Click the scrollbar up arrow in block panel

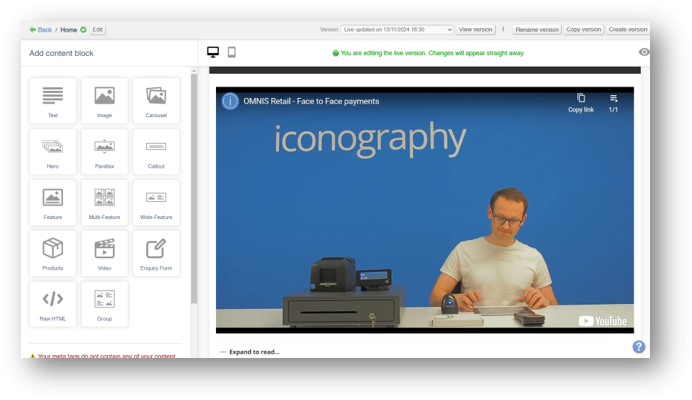(x=194, y=71)
